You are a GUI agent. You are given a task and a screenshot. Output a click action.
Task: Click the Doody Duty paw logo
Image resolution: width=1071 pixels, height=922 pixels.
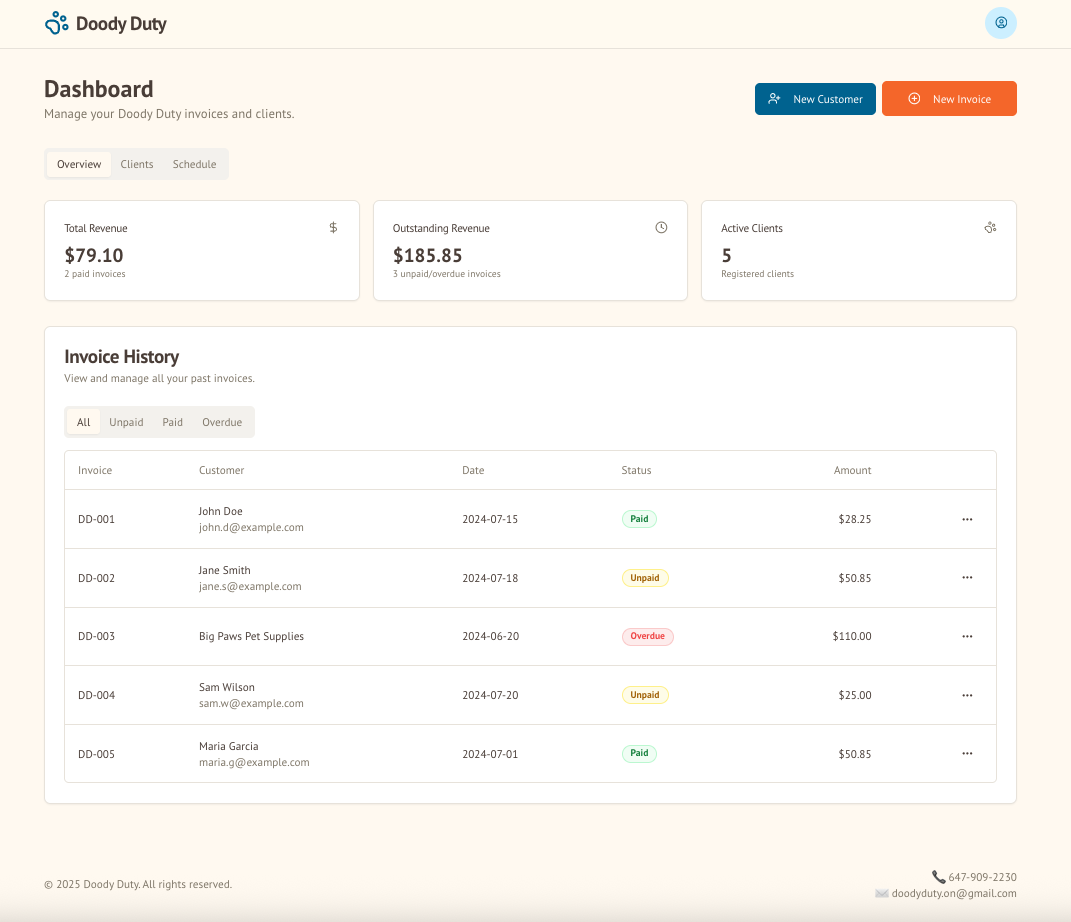point(55,22)
